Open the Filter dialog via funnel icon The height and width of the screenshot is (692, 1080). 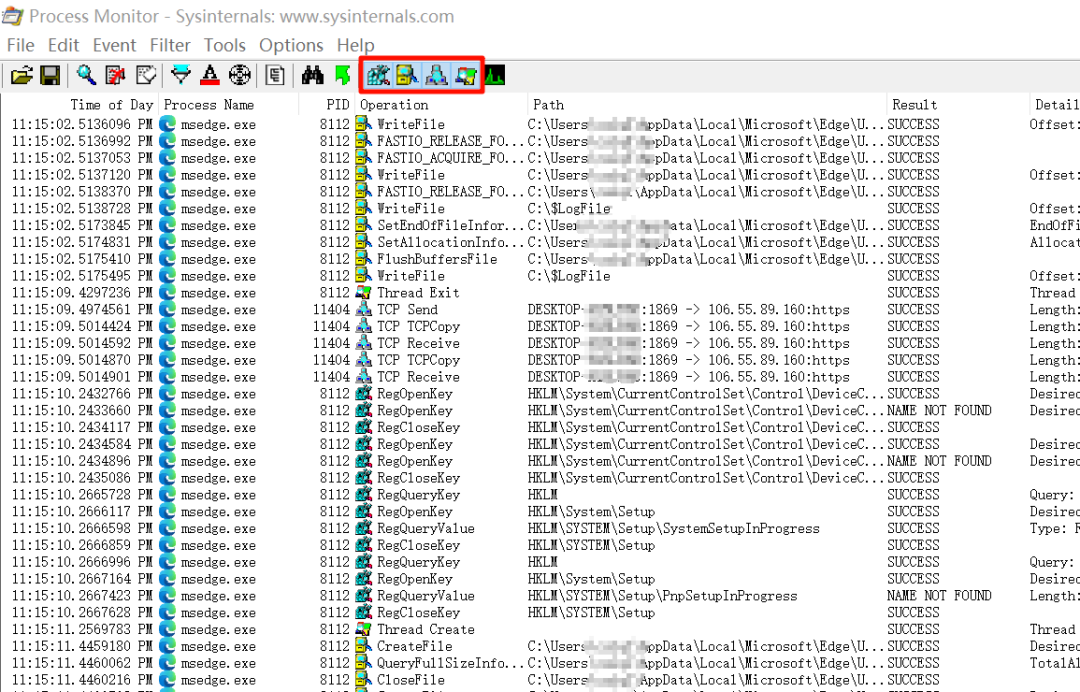182,74
